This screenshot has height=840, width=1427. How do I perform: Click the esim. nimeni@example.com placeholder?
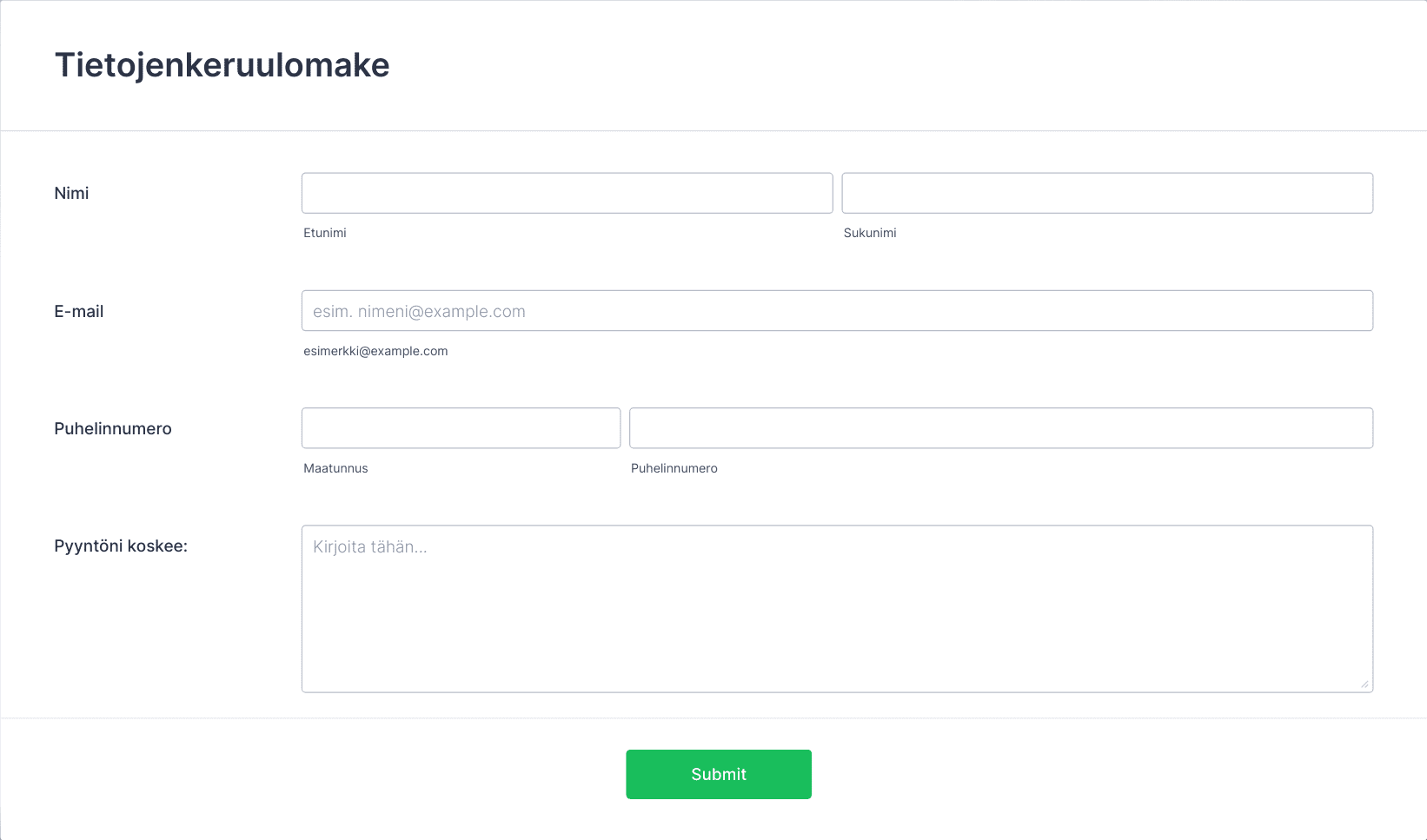click(x=419, y=312)
